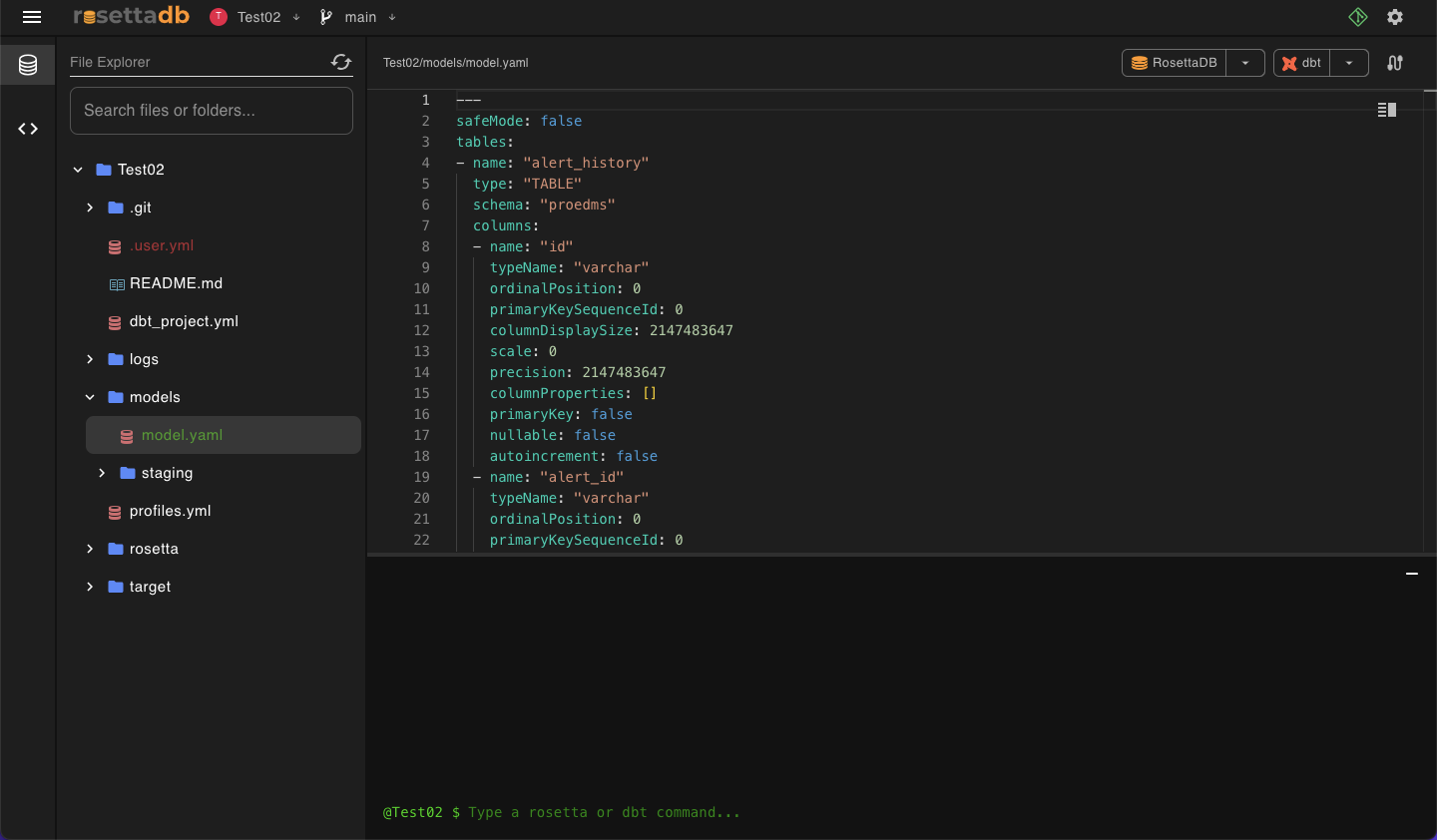The width and height of the screenshot is (1437, 840).
Task: Click the database sidebar icon
Action: (28, 65)
